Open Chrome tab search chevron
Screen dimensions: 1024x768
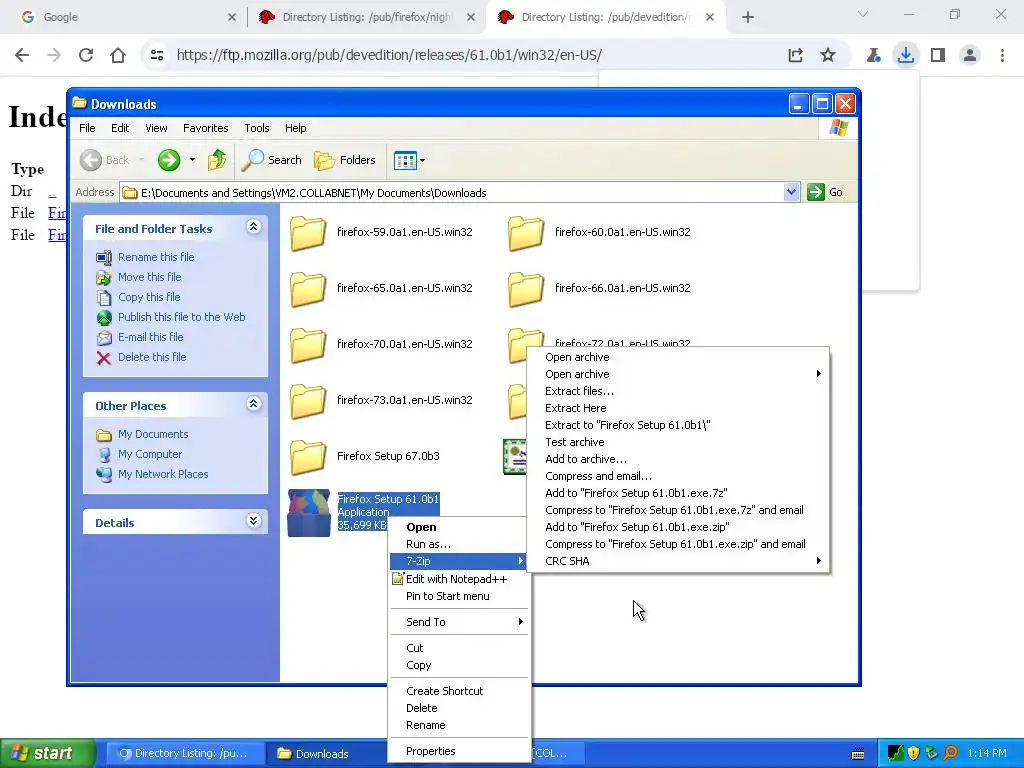point(862,14)
